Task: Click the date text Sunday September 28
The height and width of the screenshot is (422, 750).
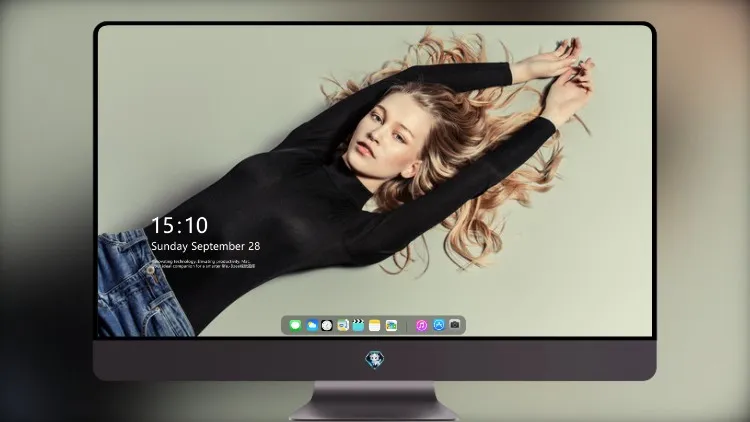Action: pyautogui.click(x=206, y=246)
